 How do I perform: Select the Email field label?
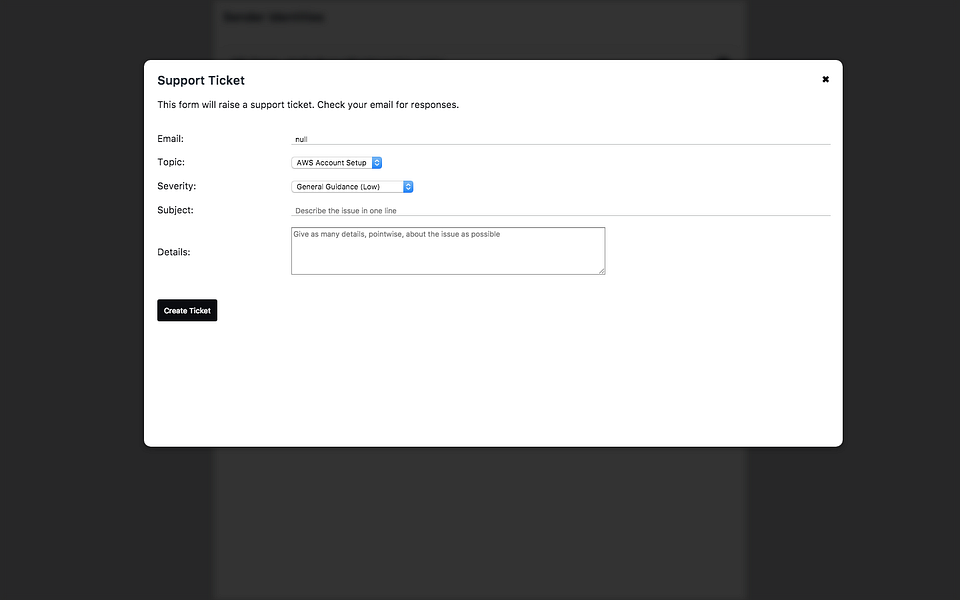(x=170, y=138)
